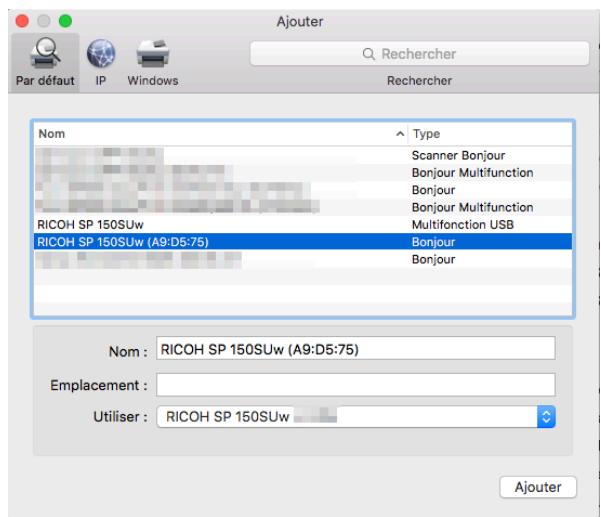Viewport: 601px width, 517px height.
Task: Switch to the IP printer tab
Action: pyautogui.click(x=101, y=62)
